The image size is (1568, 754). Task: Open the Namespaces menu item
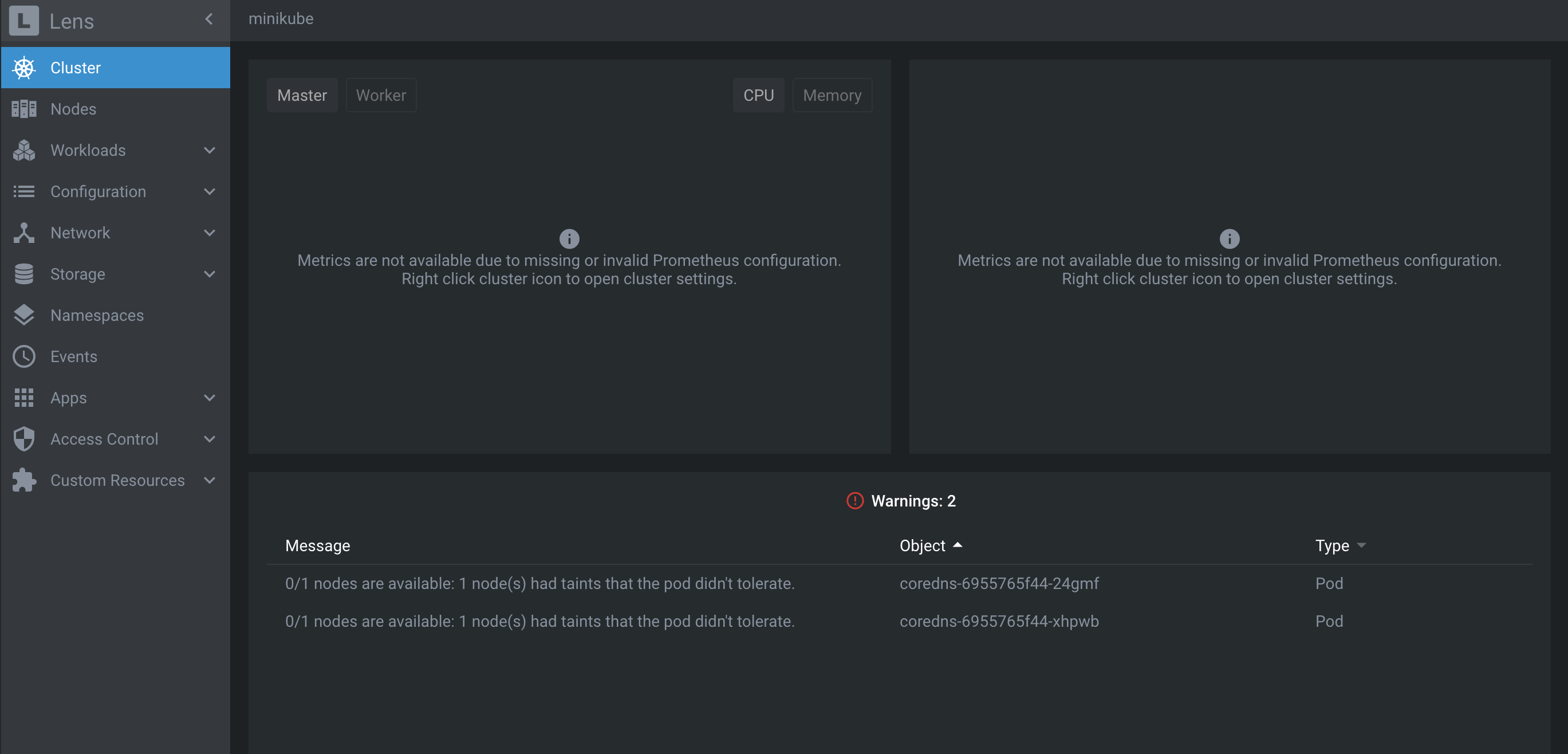pyautogui.click(x=97, y=316)
